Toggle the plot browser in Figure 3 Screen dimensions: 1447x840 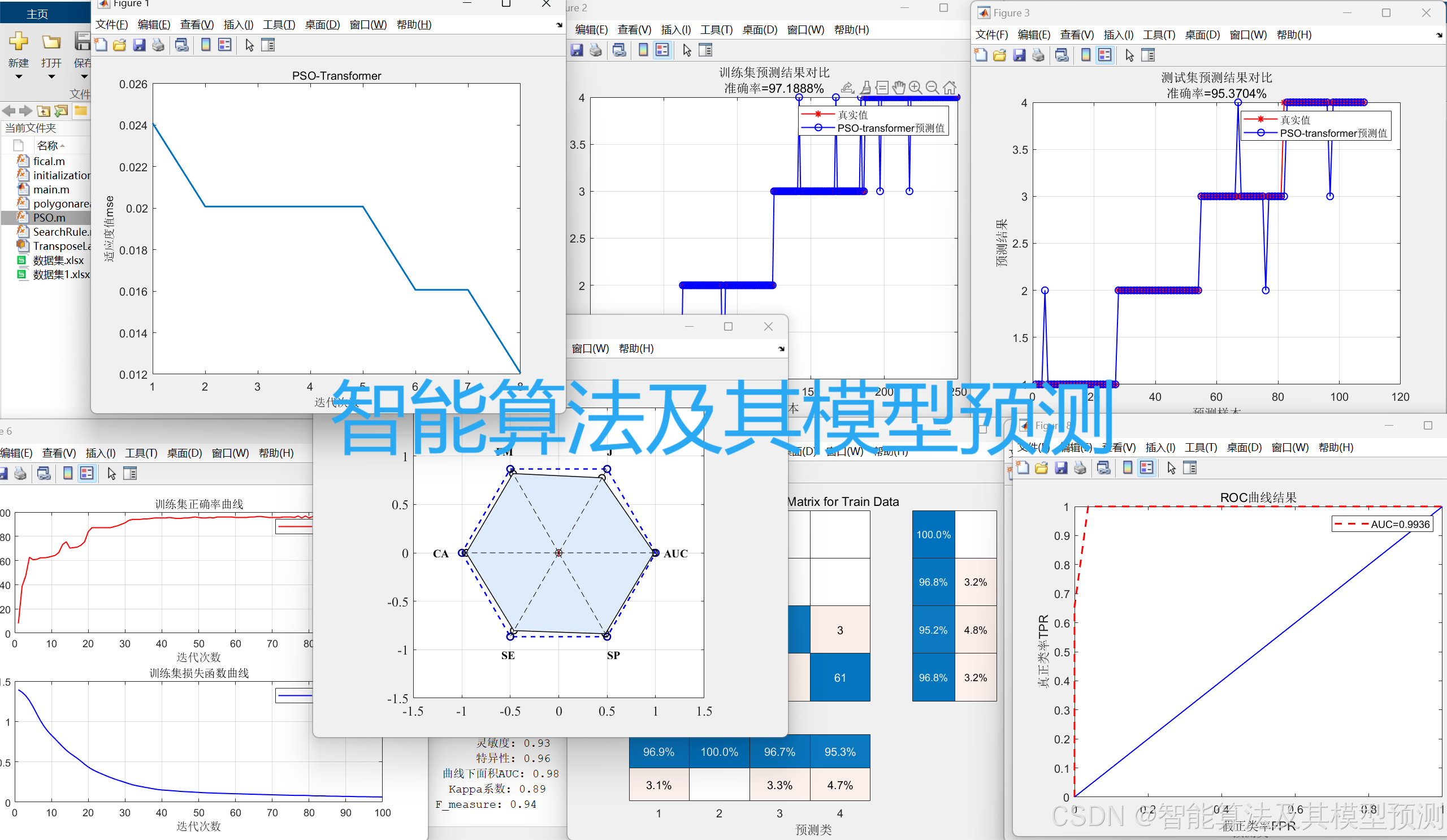[1149, 55]
